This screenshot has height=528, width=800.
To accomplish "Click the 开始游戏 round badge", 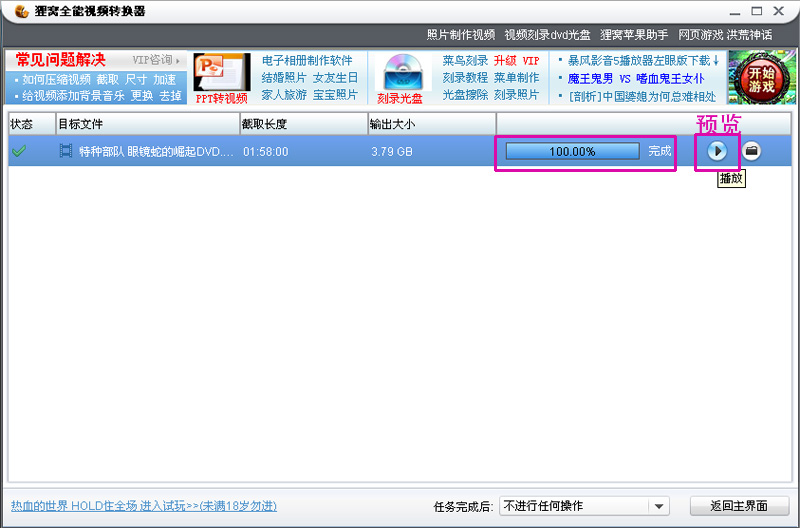I will 761,78.
